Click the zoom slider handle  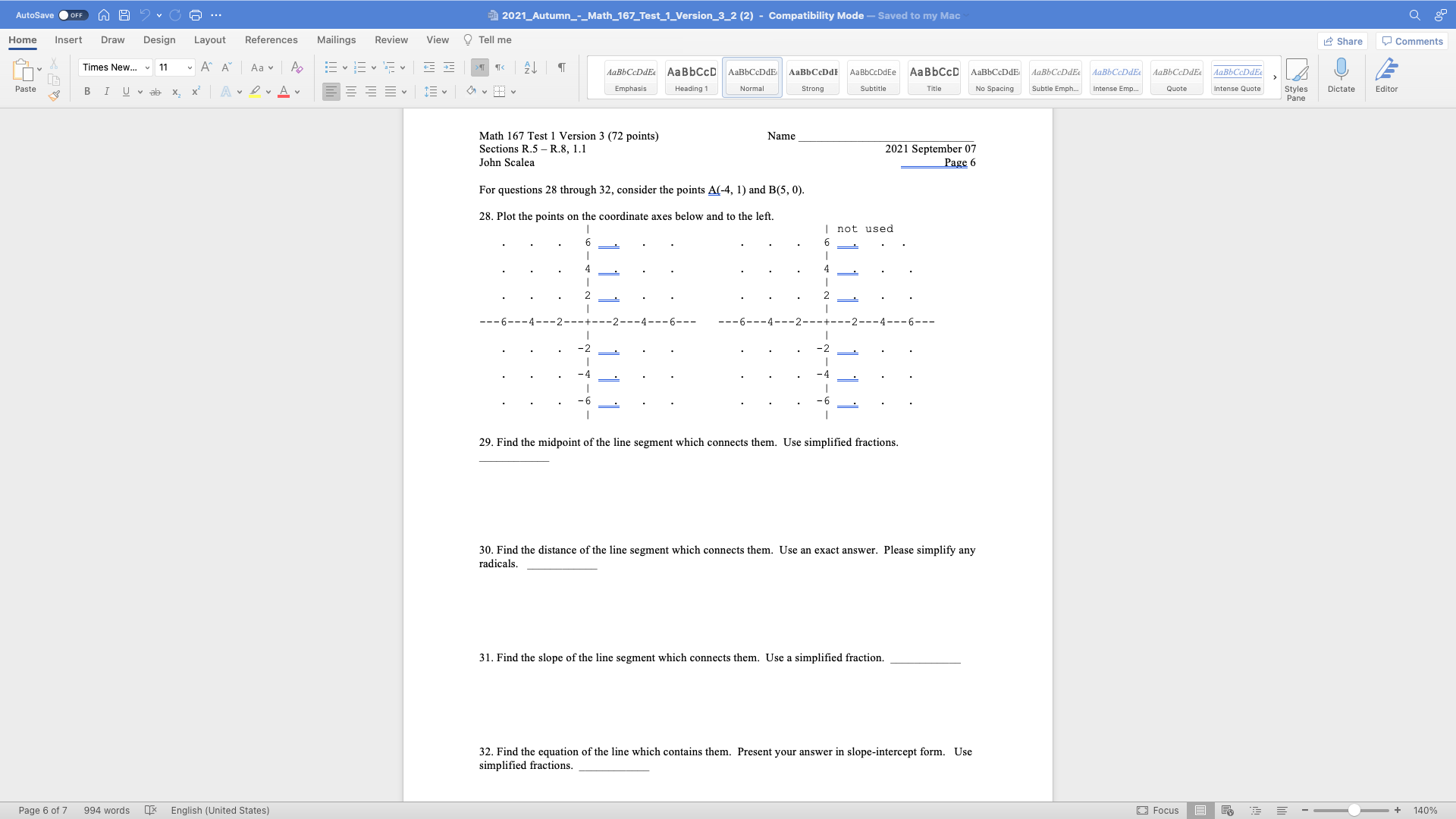click(x=1354, y=810)
